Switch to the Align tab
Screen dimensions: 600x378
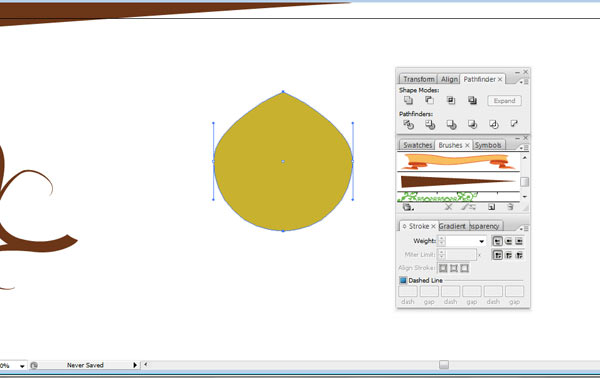[449, 79]
